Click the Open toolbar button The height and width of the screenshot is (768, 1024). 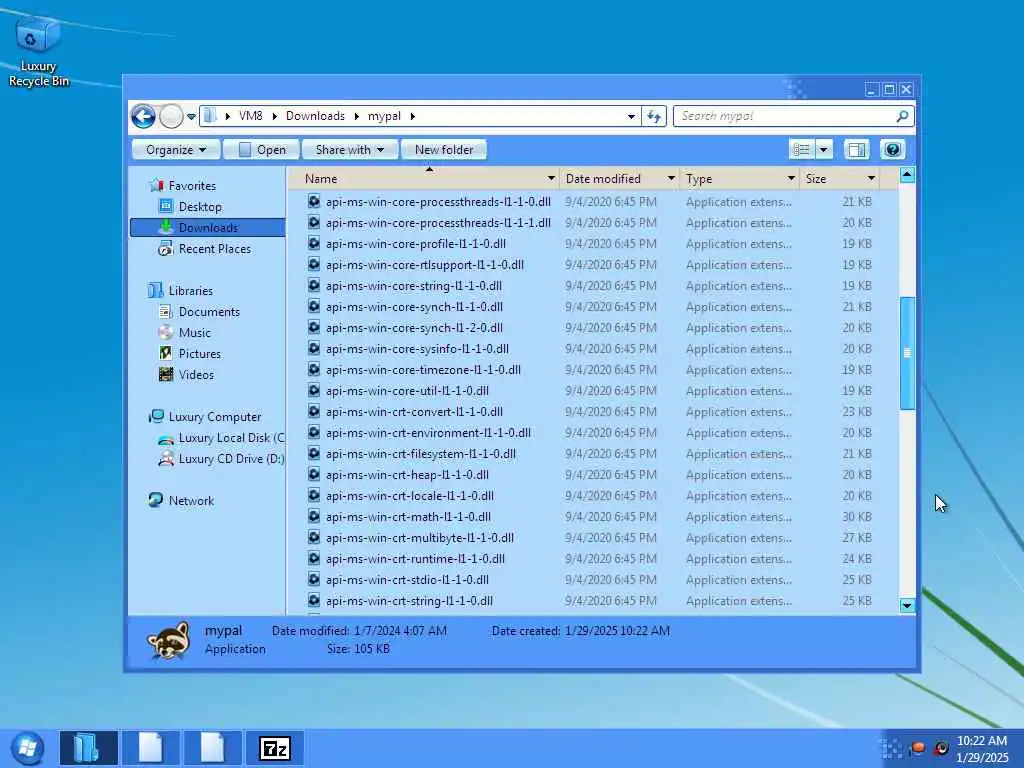tap(262, 150)
